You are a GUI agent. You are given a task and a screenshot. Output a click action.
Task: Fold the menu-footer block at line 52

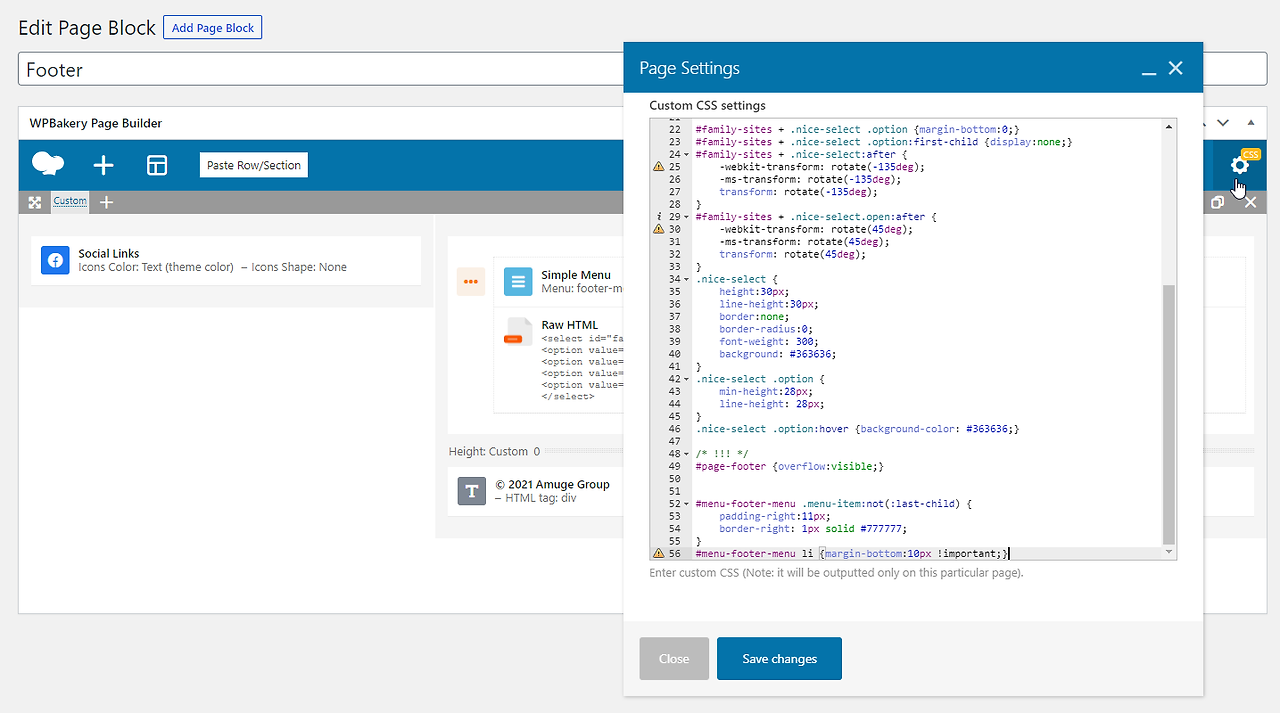coord(686,503)
